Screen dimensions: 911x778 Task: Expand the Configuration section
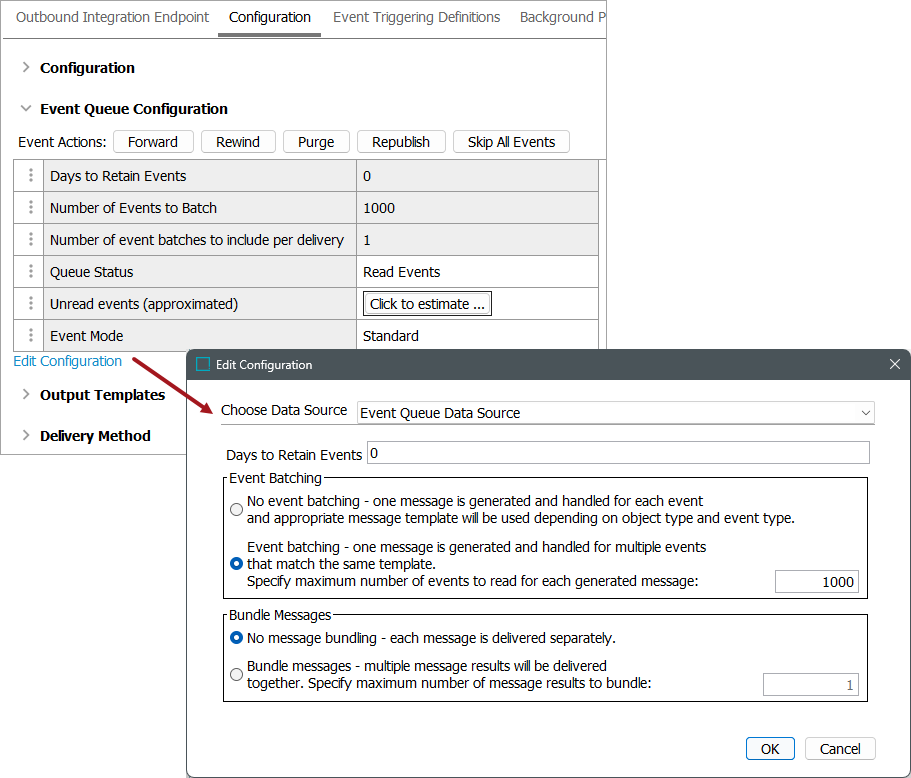(26, 68)
